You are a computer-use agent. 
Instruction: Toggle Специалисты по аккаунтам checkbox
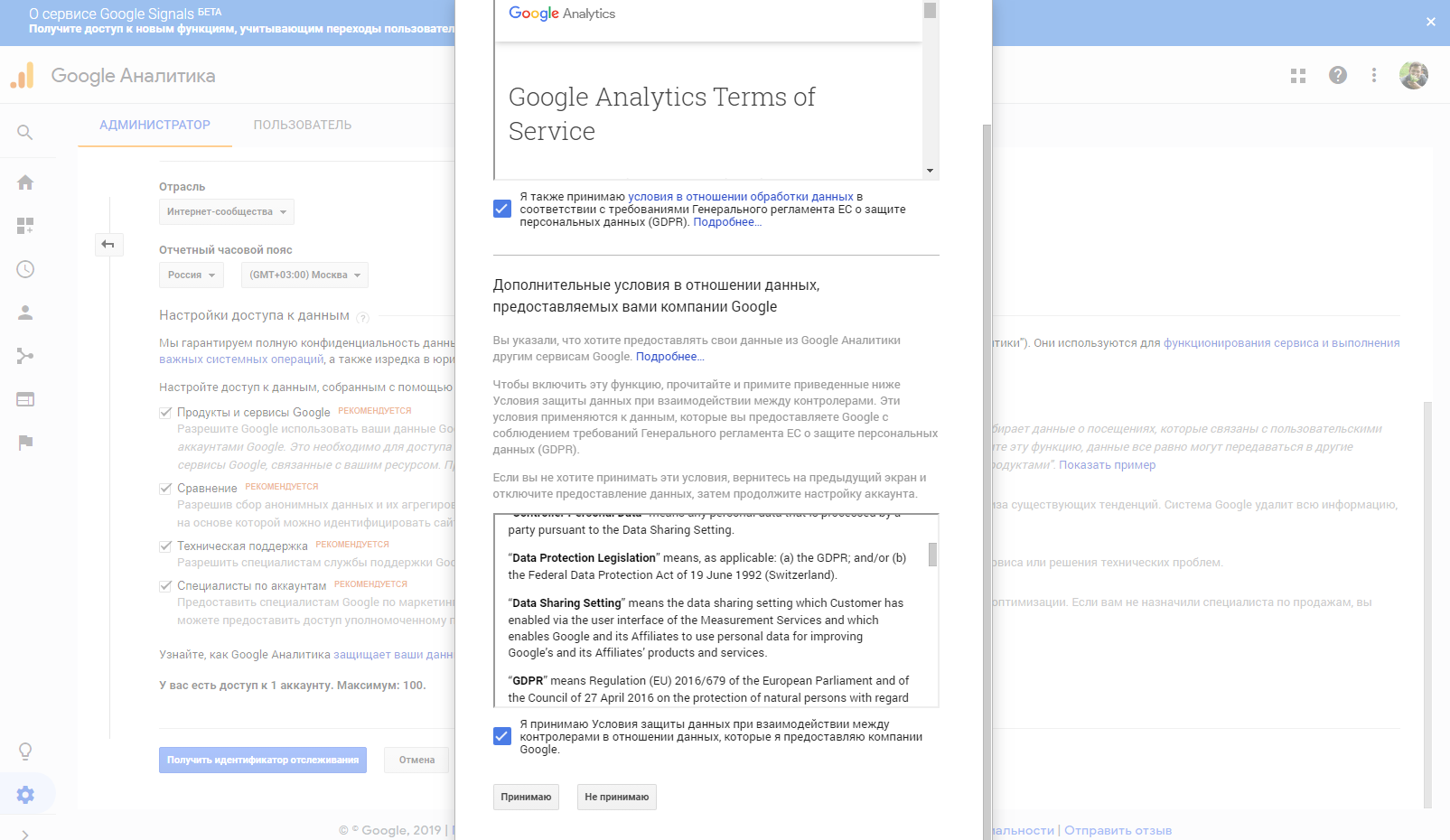pos(165,585)
